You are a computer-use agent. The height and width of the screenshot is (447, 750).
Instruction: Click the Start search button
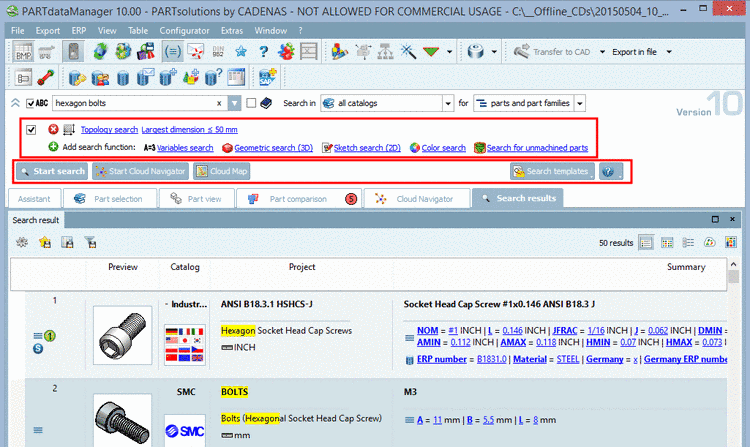(x=52, y=171)
